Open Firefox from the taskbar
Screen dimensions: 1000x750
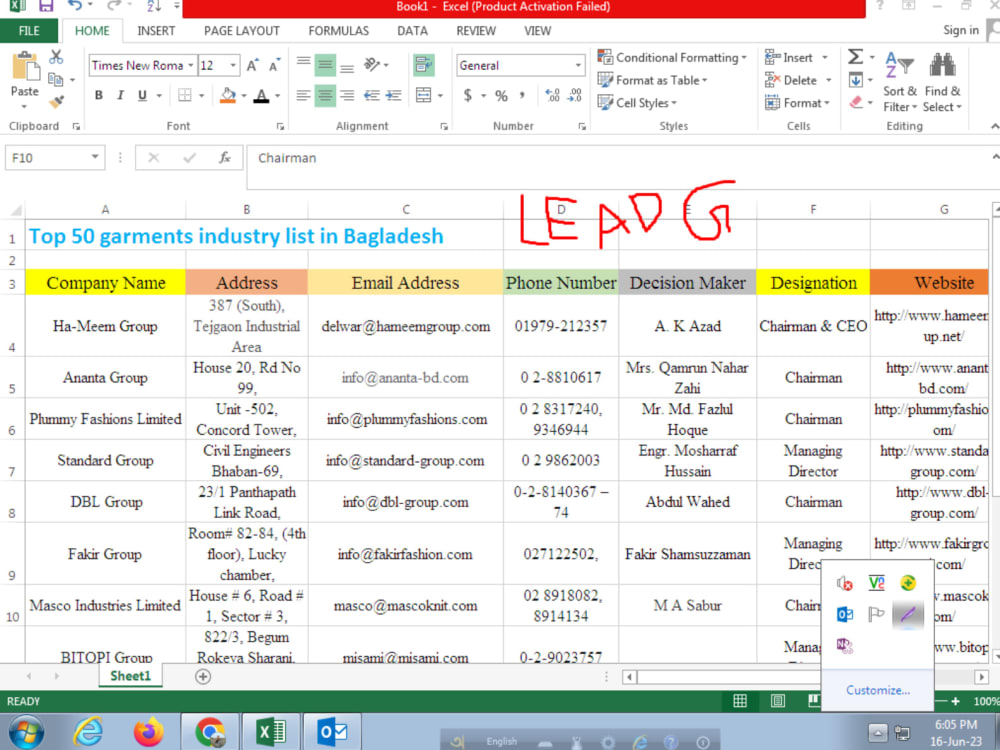[148, 732]
